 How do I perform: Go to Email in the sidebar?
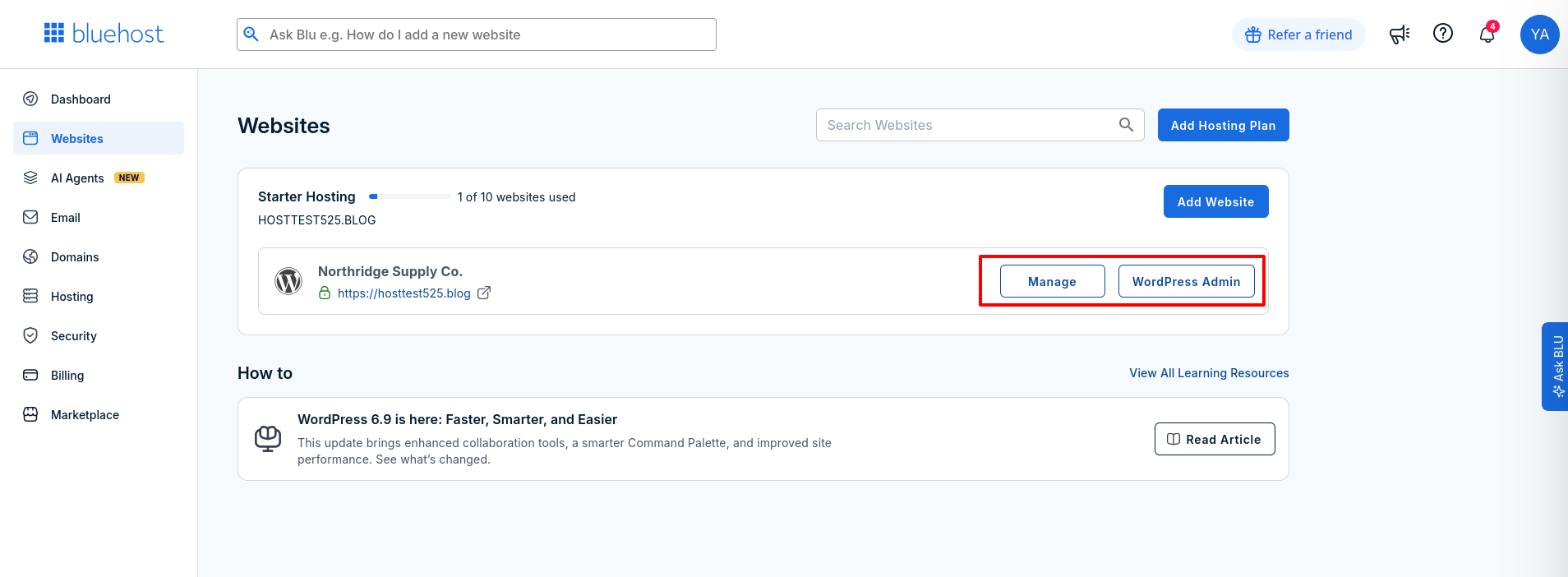[x=99, y=217]
